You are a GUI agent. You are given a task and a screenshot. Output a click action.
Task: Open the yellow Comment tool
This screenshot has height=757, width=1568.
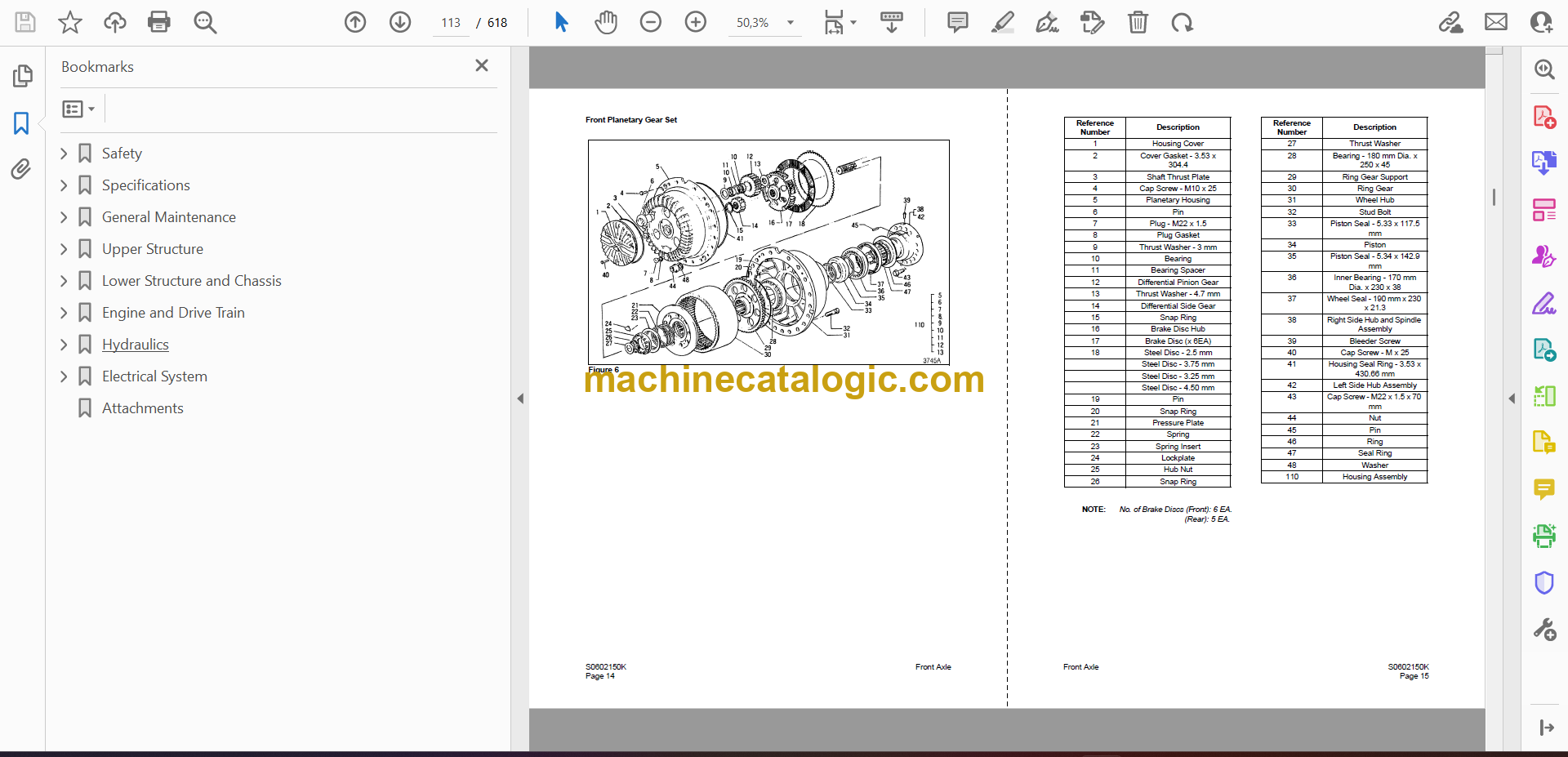click(1543, 489)
